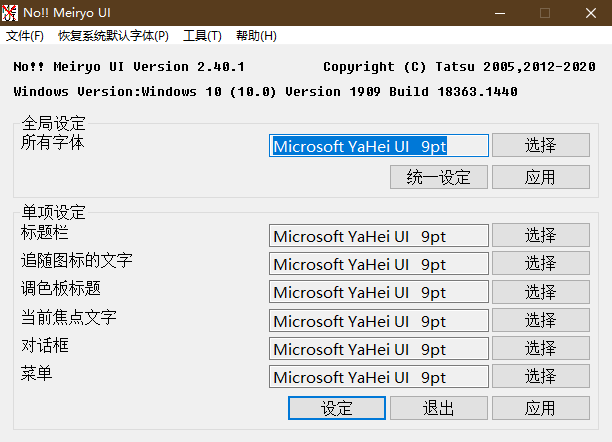
Task: Click the 所有字体 font text field
Action: [379, 146]
